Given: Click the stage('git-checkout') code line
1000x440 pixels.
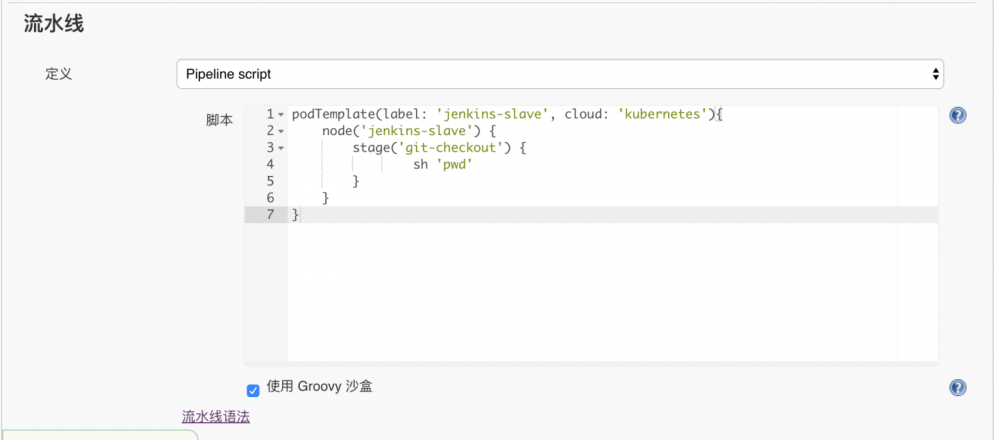Looking at the screenshot, I should pyautogui.click(x=438, y=148).
